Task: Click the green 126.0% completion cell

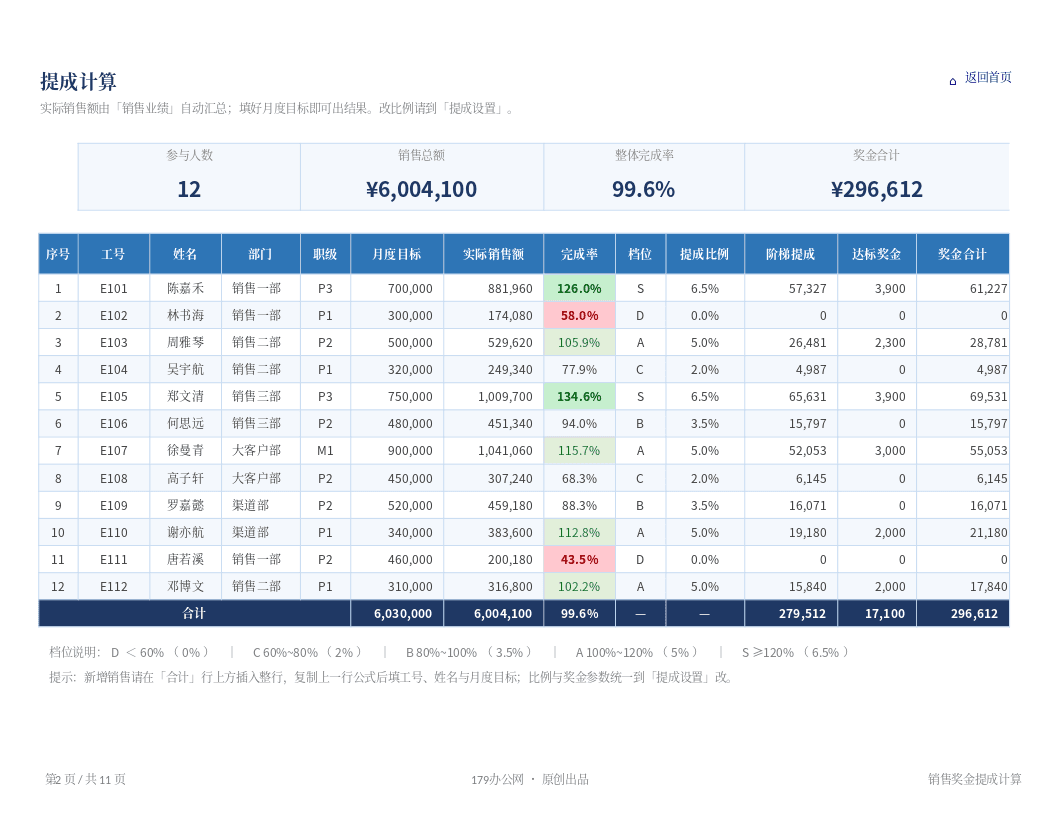Action: tap(579, 288)
